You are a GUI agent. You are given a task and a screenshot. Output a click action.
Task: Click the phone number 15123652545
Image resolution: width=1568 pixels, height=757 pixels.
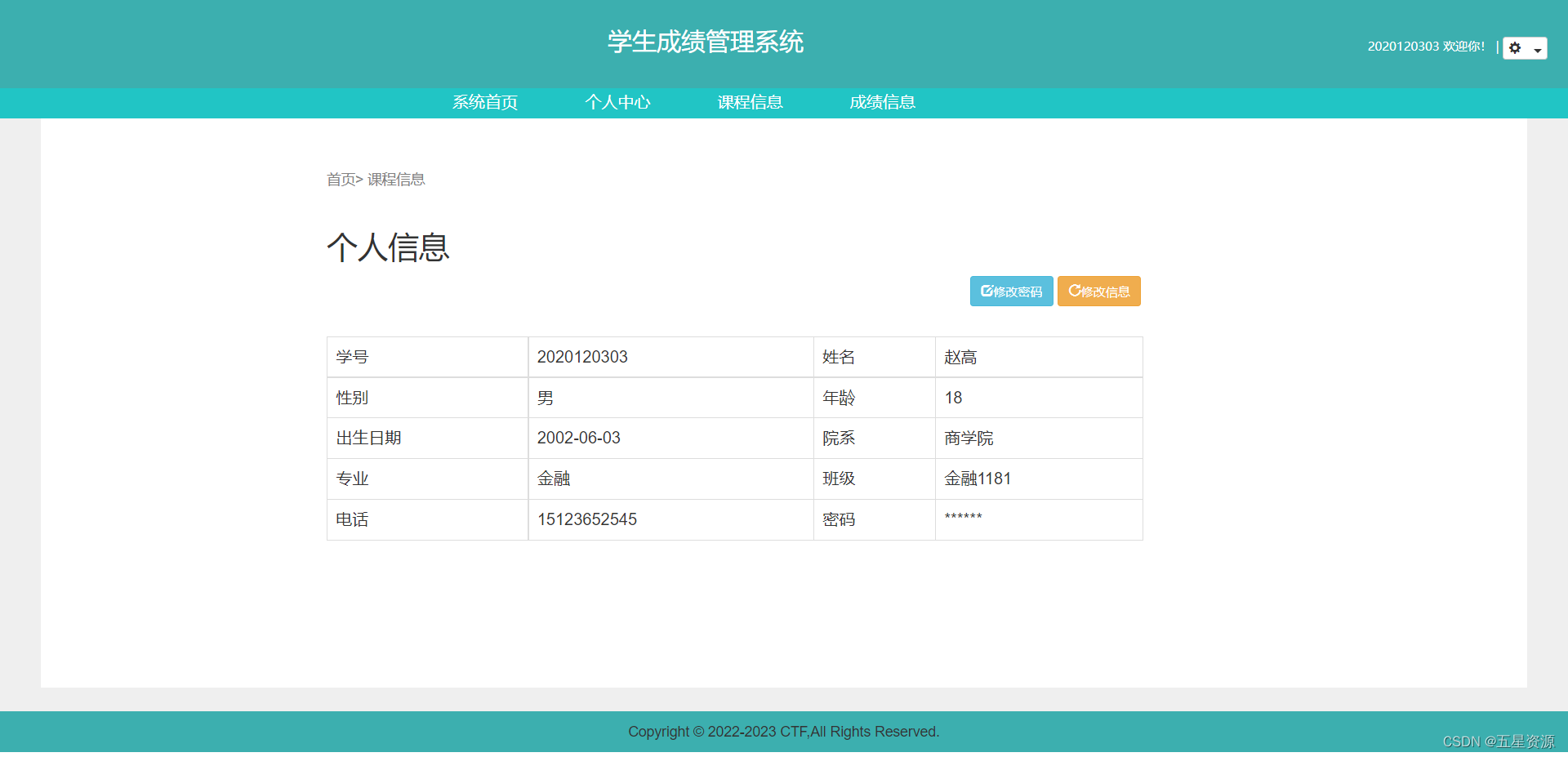click(x=587, y=519)
